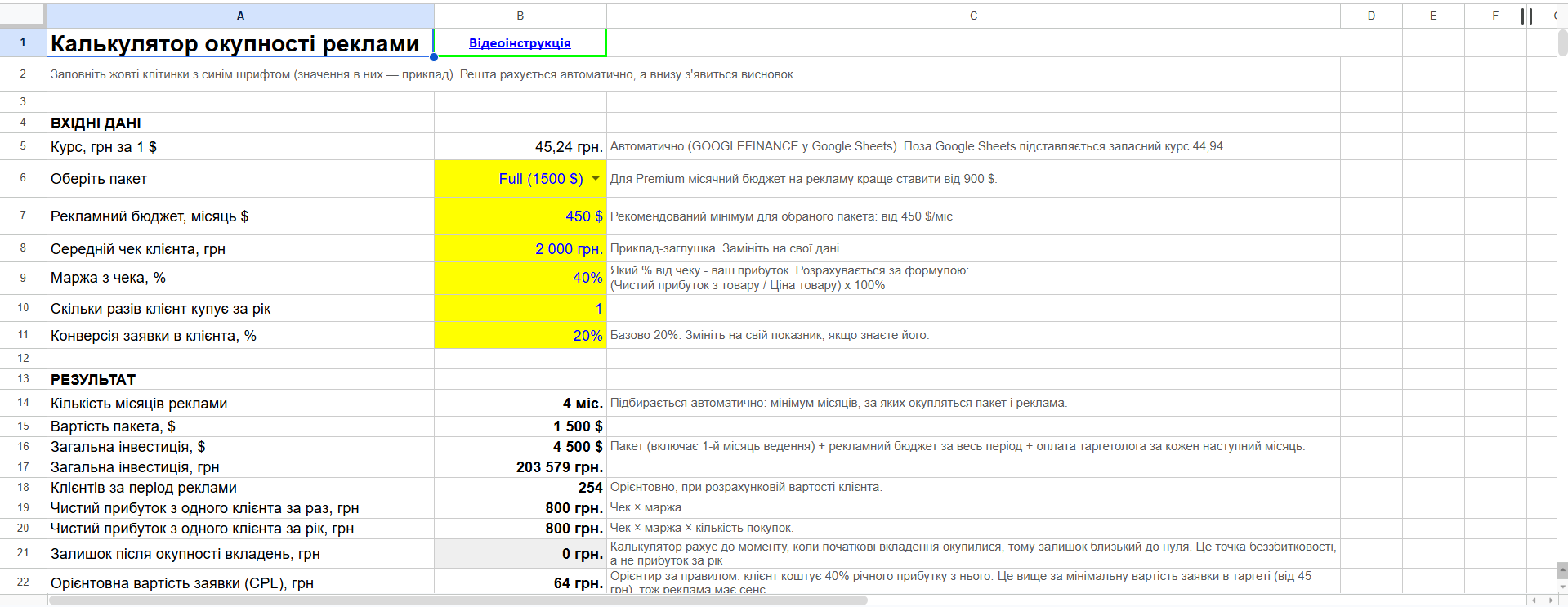Select column B header

[x=520, y=16]
